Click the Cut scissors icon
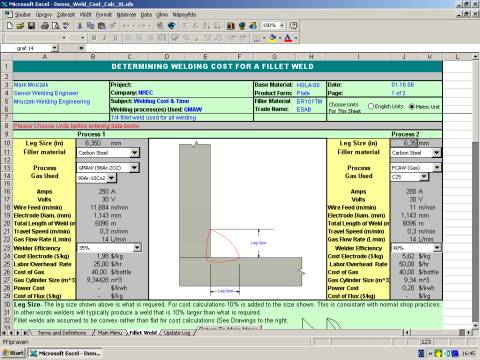 80,26
